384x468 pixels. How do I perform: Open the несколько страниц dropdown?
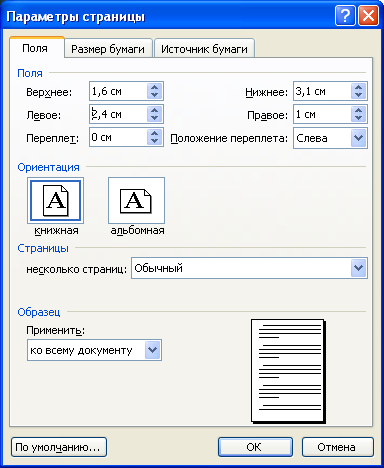(358, 268)
